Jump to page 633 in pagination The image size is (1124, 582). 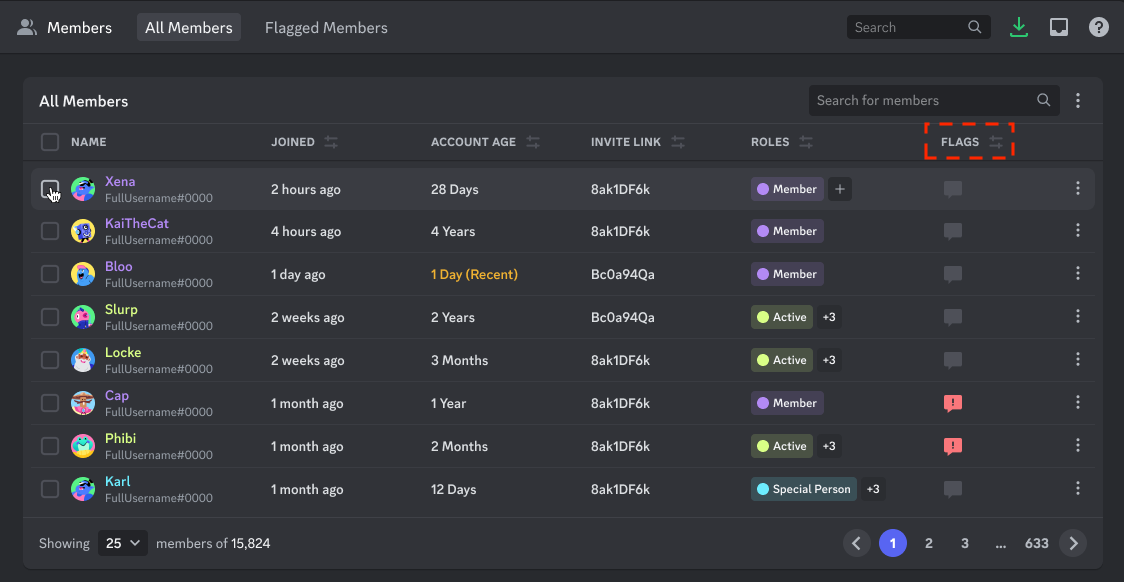[1036, 542]
